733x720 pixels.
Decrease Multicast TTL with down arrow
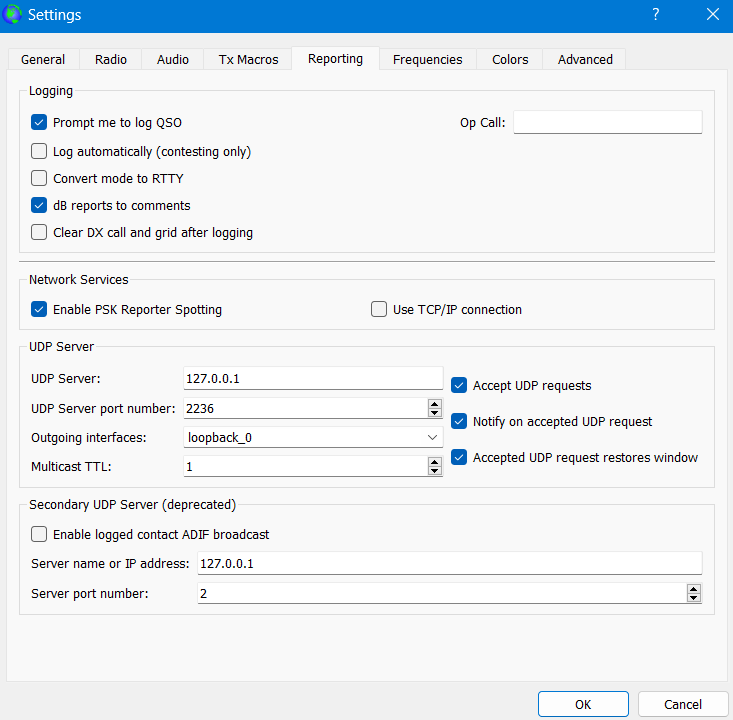pos(435,471)
